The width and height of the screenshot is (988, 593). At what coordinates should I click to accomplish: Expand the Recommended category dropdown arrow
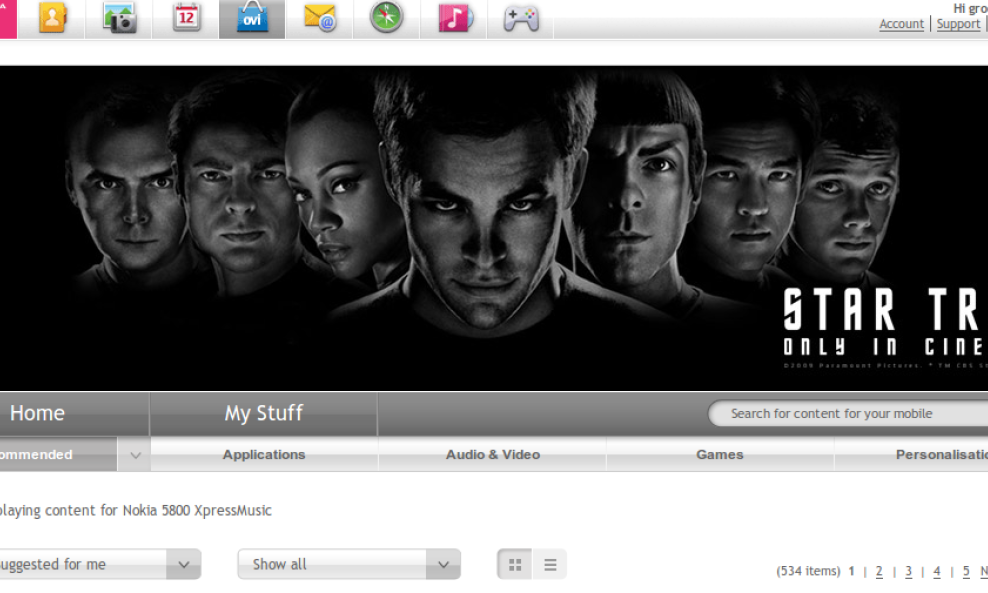point(134,455)
